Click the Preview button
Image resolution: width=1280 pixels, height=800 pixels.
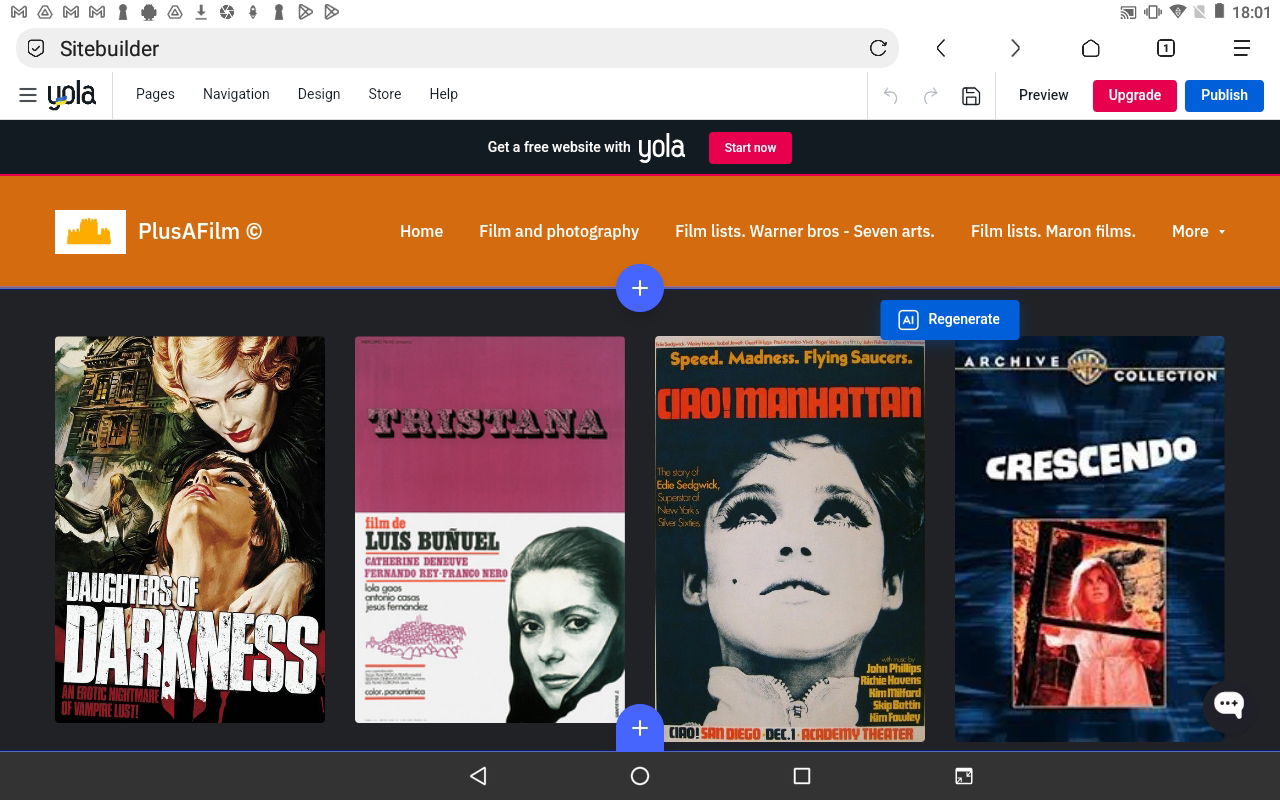pyautogui.click(x=1044, y=95)
